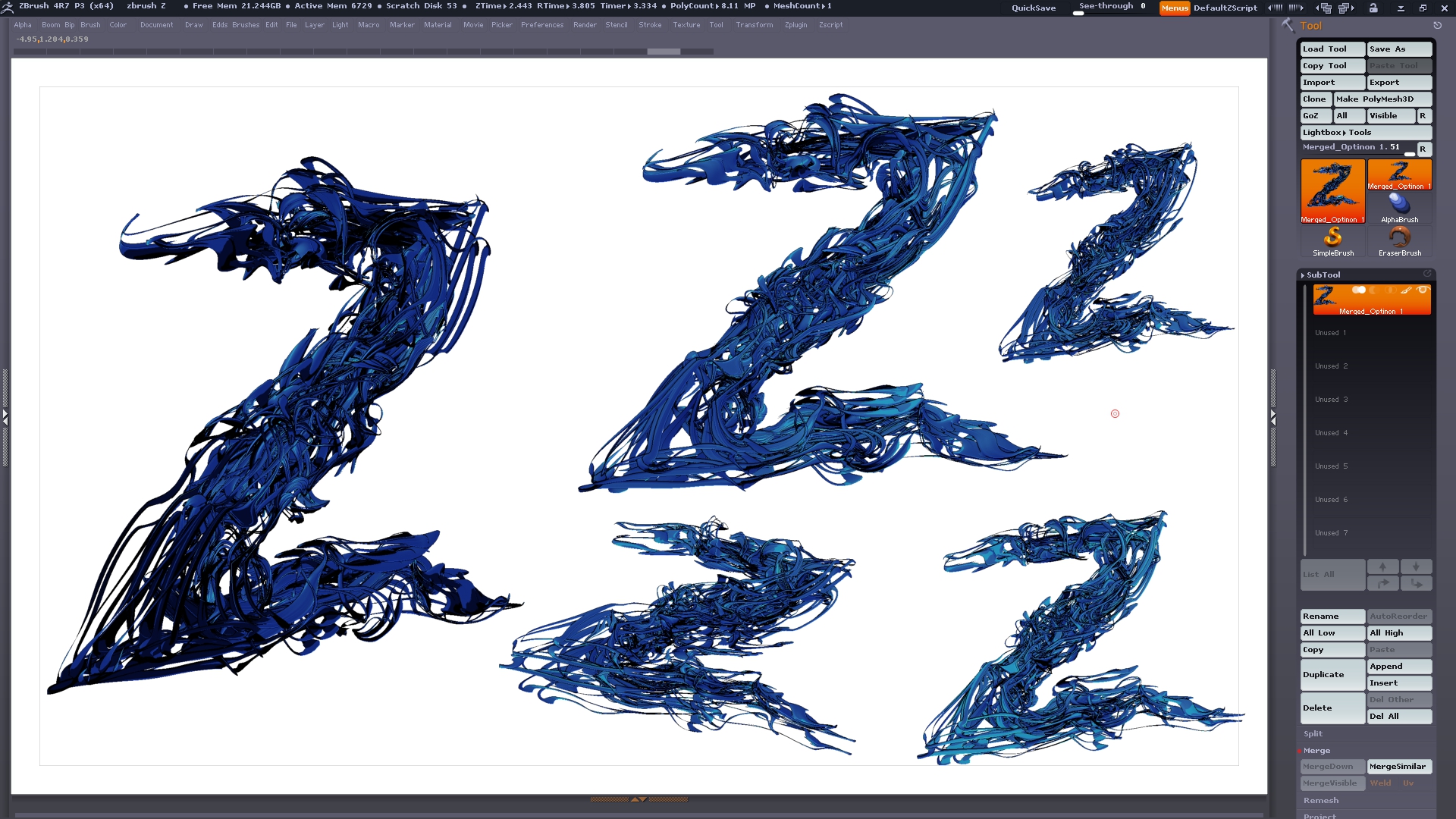Expand the Split subsection

(x=1313, y=733)
